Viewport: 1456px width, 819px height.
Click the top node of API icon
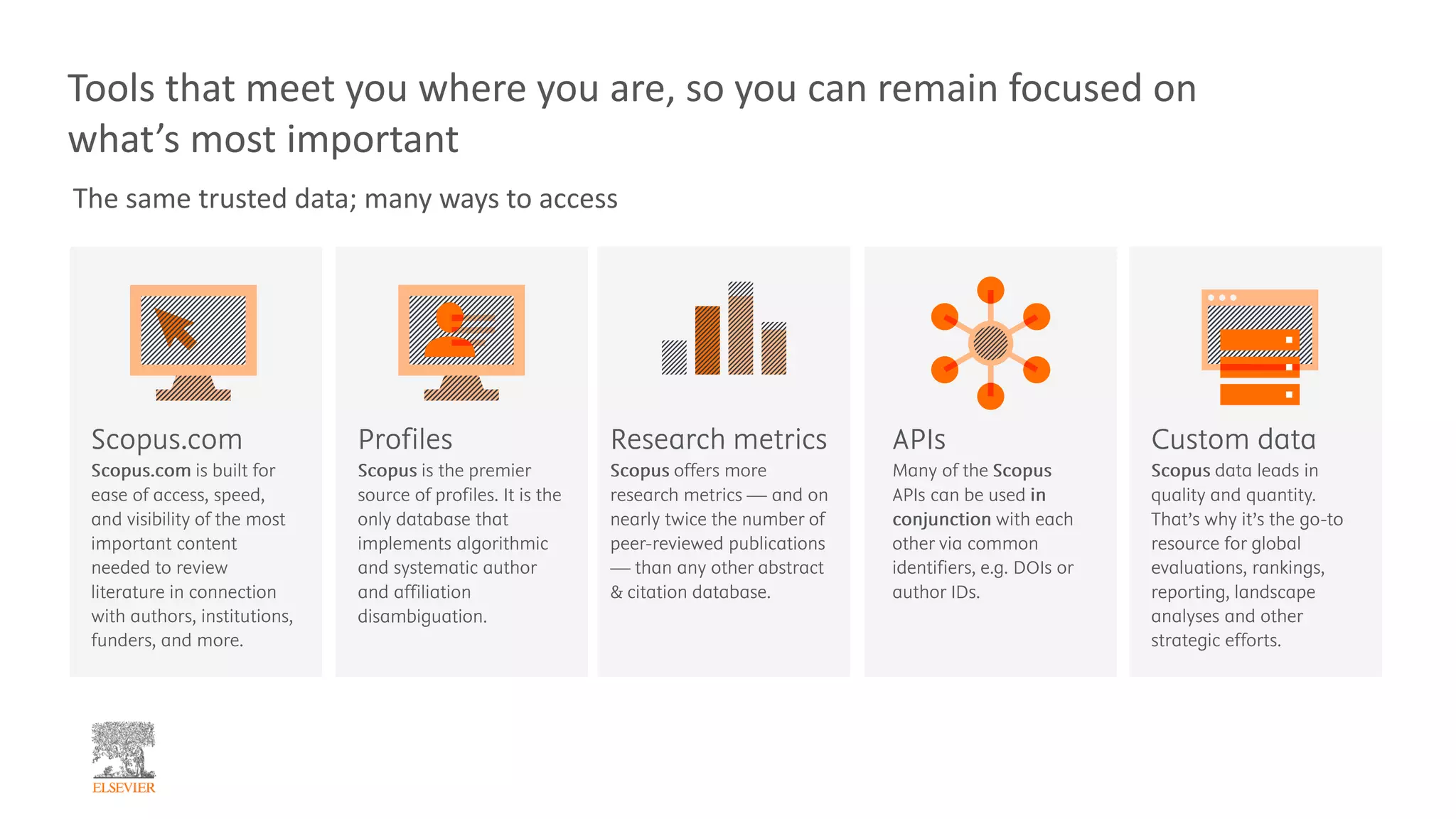tap(990, 290)
